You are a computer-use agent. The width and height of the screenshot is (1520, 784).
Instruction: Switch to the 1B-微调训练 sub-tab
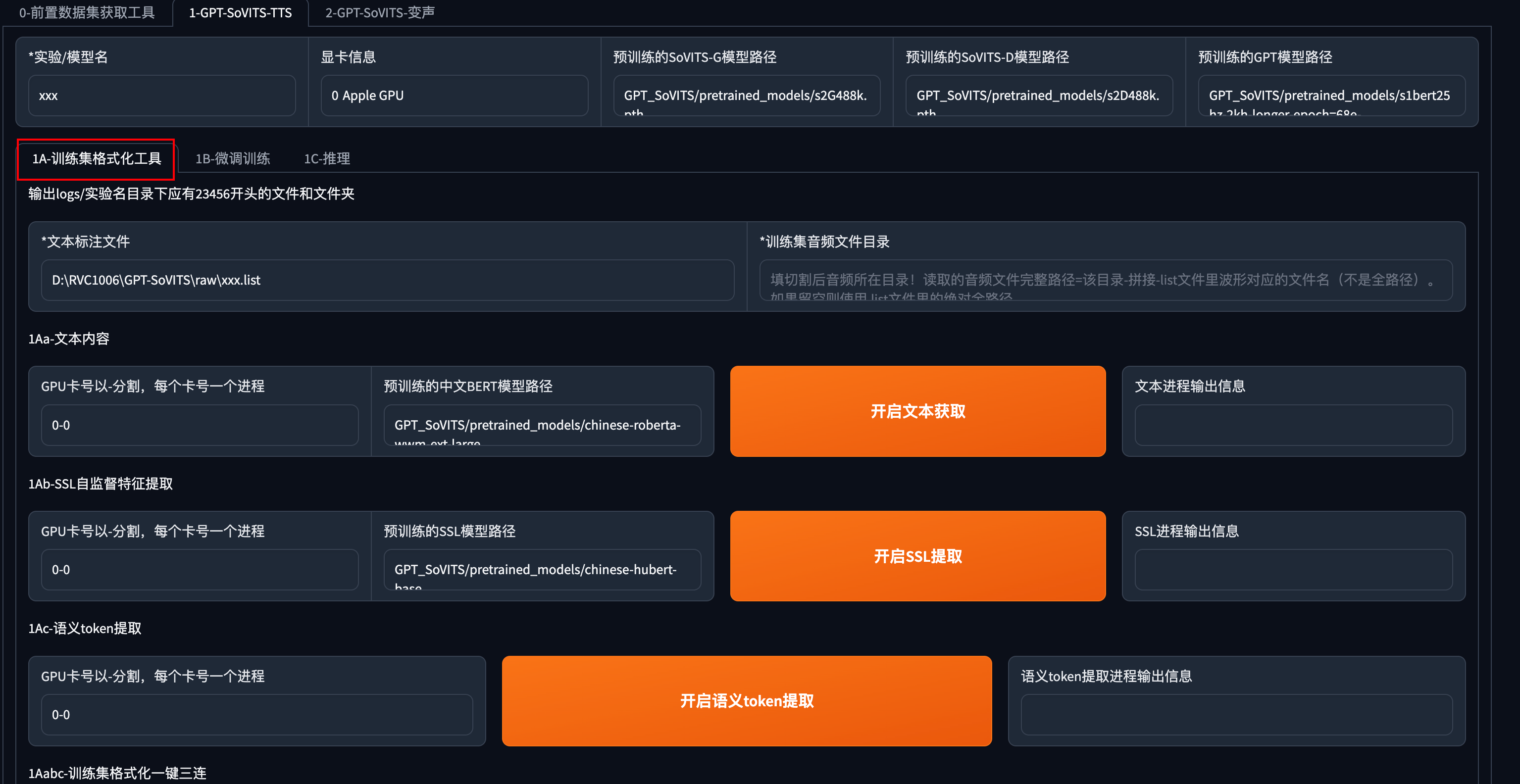pyautogui.click(x=233, y=158)
